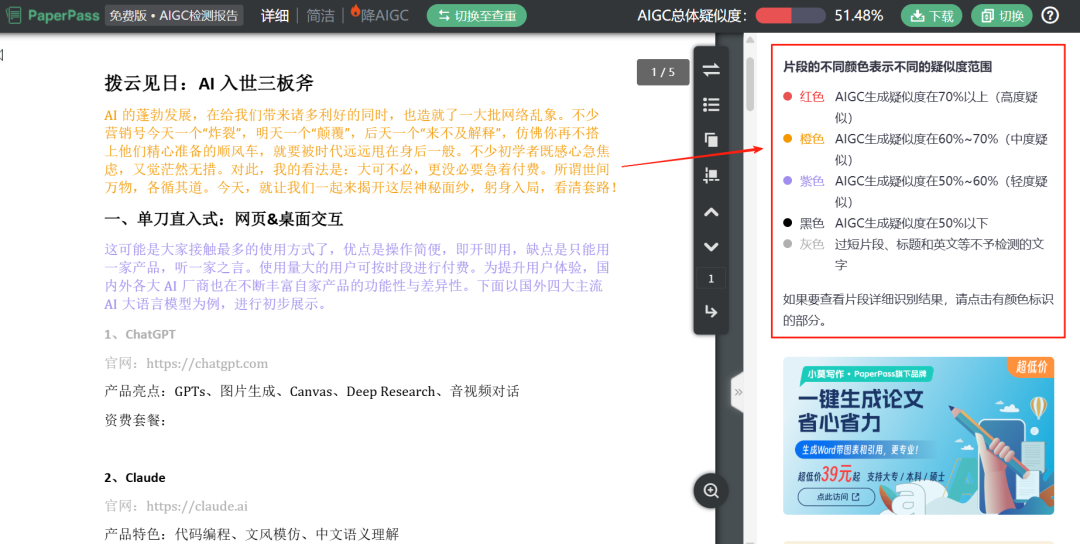Switch to the 简洁 view tab
The width and height of the screenshot is (1080, 544).
320,15
